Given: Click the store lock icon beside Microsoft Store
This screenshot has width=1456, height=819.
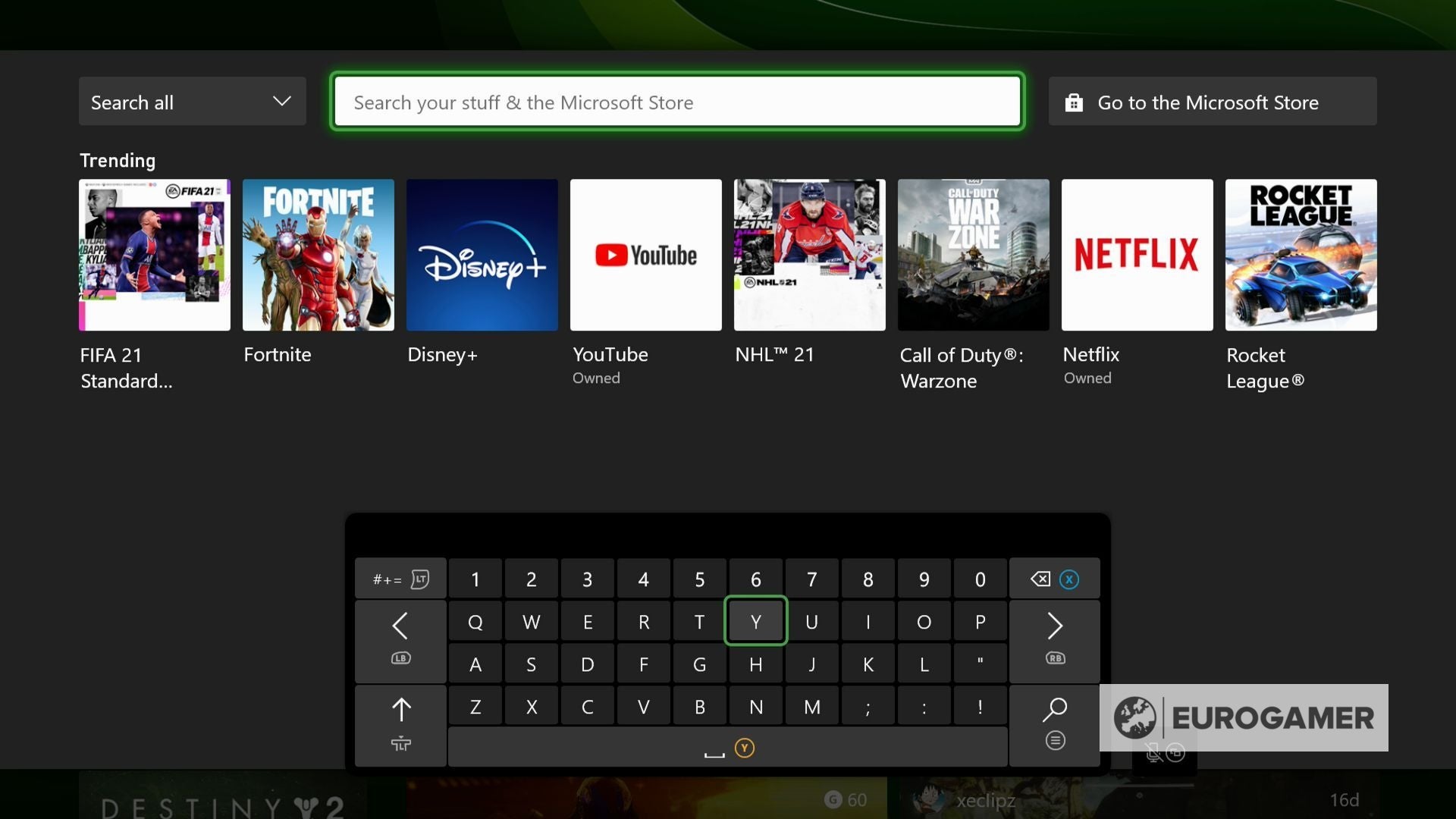Looking at the screenshot, I should tap(1074, 101).
